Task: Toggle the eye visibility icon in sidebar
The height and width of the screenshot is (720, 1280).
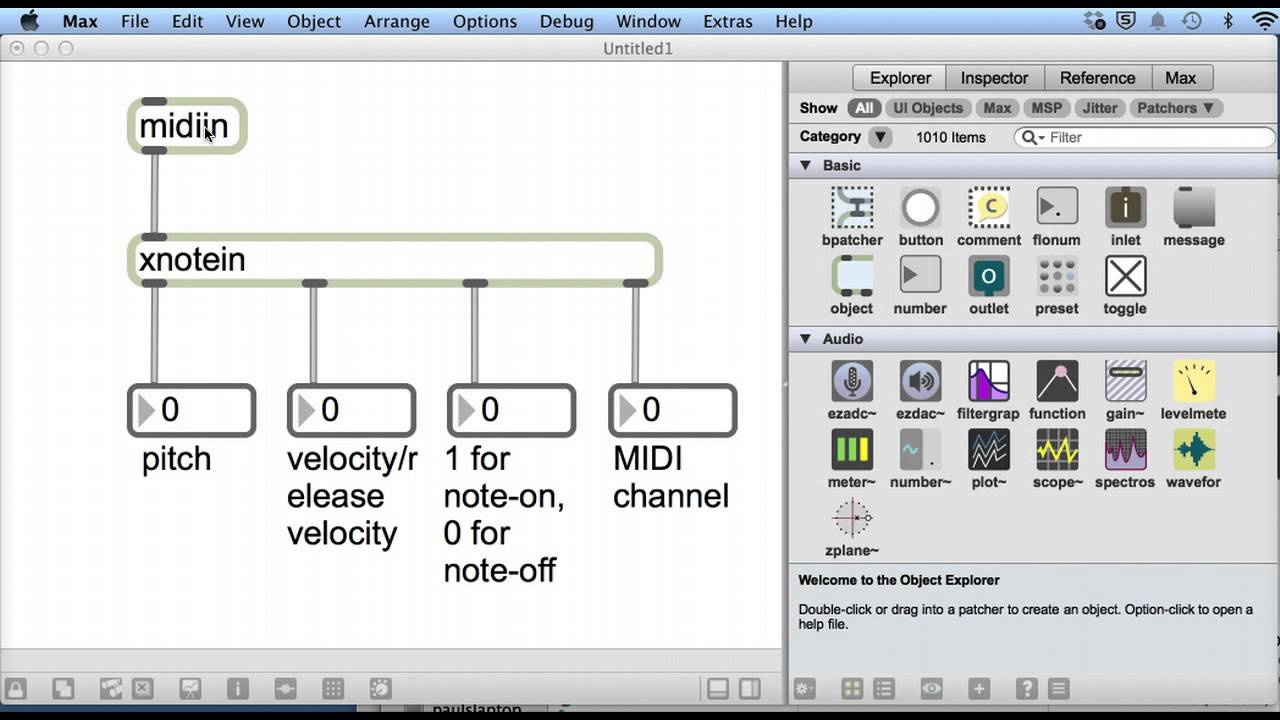Action: (x=932, y=688)
